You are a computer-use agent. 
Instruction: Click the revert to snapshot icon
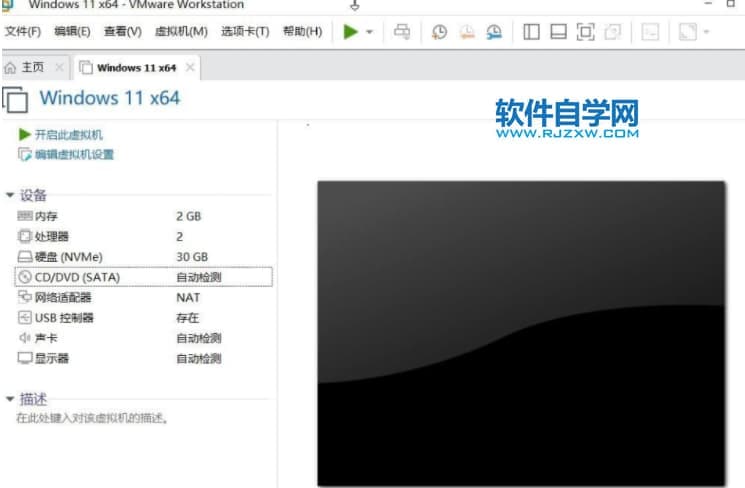(466, 32)
